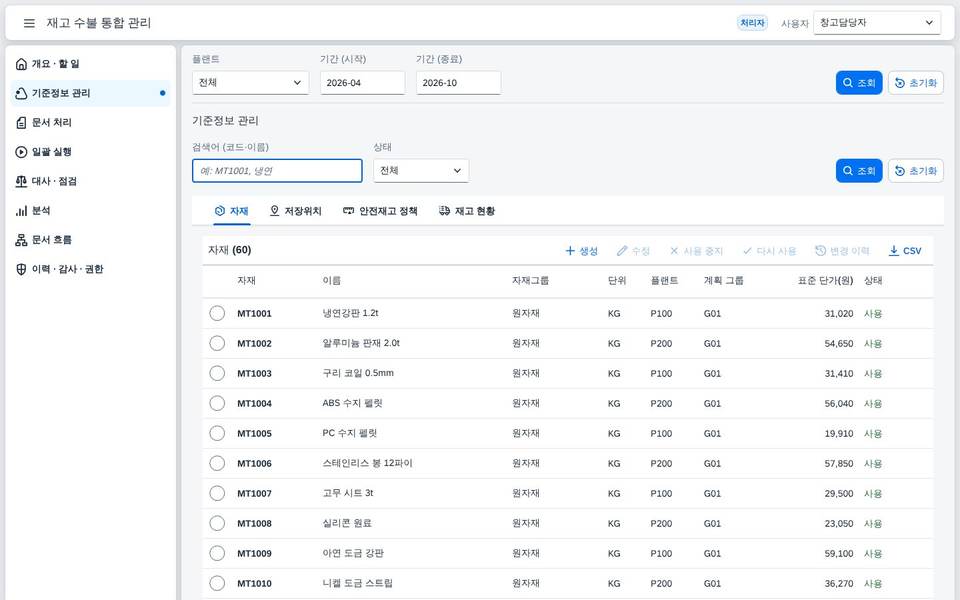Click the 표준 단가(원) column header

(825, 281)
